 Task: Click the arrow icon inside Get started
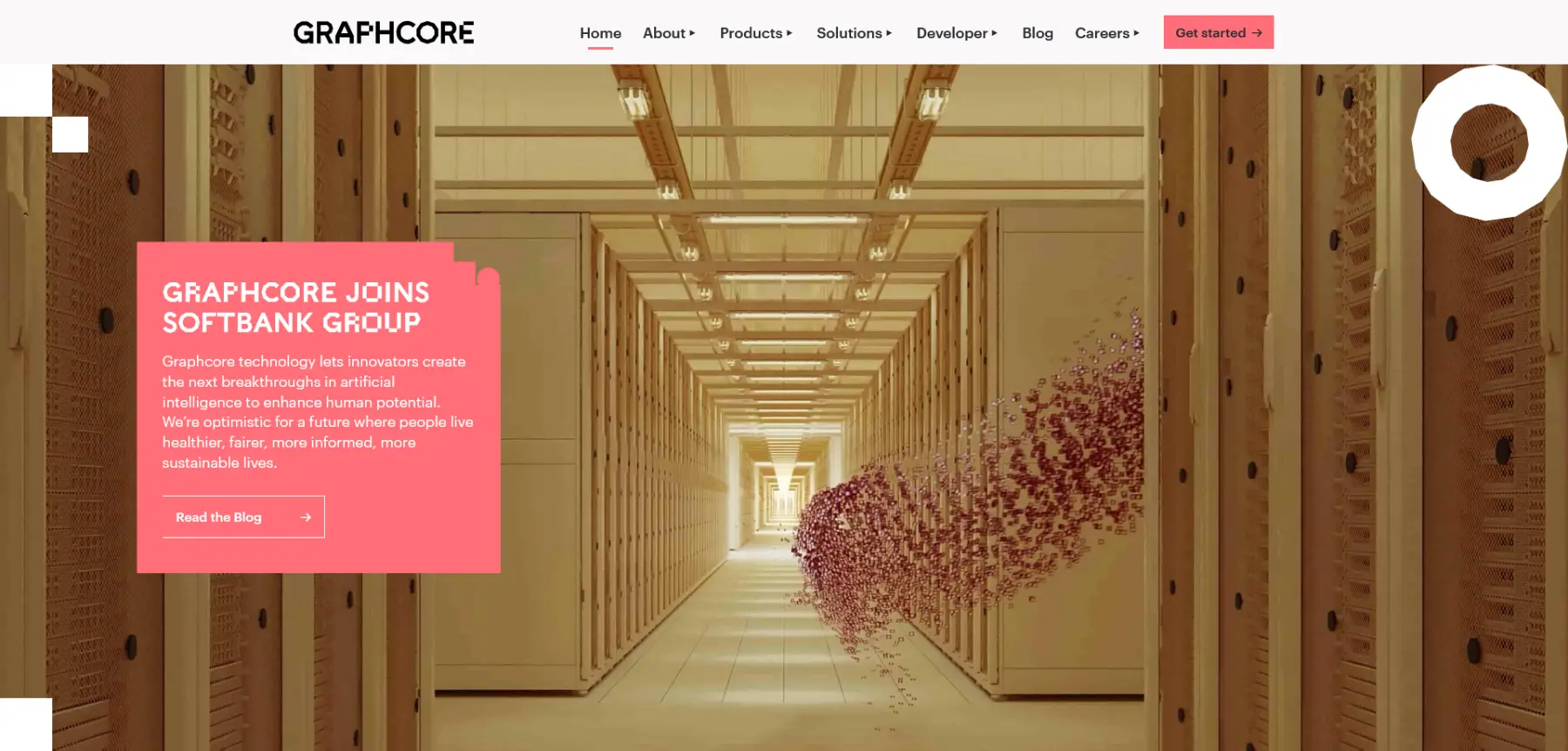point(1257,33)
